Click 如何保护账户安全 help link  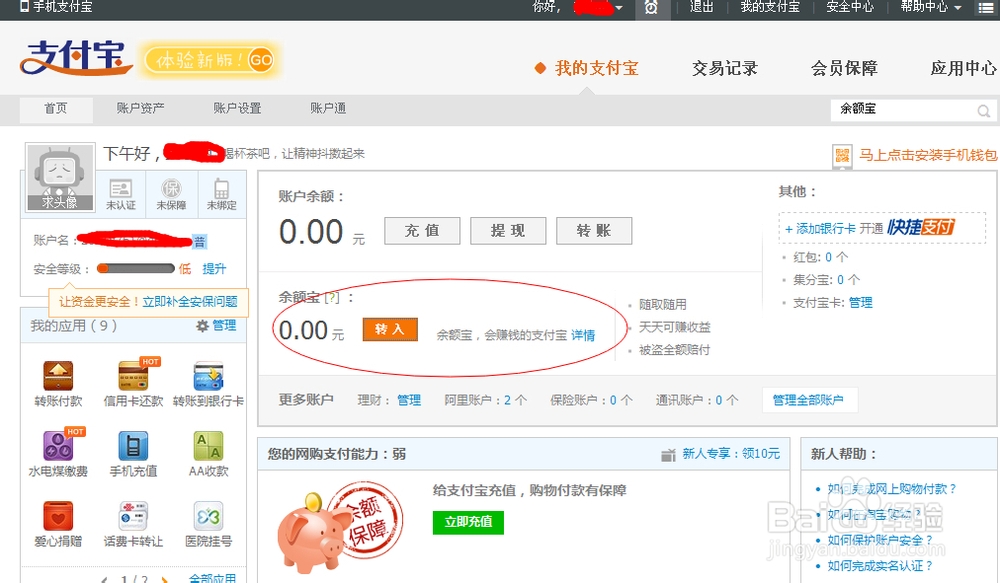(x=880, y=540)
